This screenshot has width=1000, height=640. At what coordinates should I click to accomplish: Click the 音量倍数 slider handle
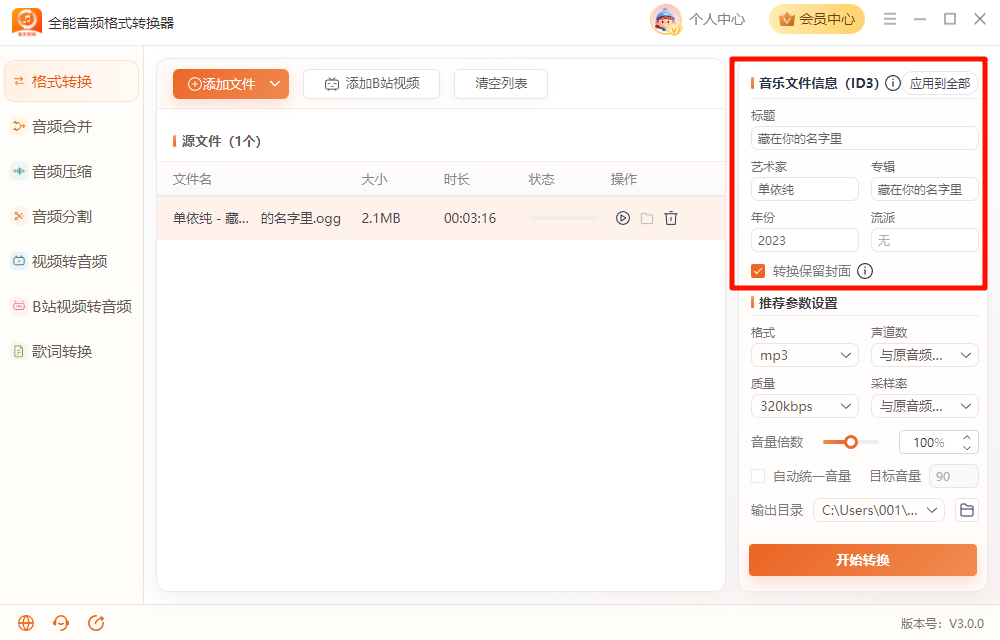[x=851, y=442]
